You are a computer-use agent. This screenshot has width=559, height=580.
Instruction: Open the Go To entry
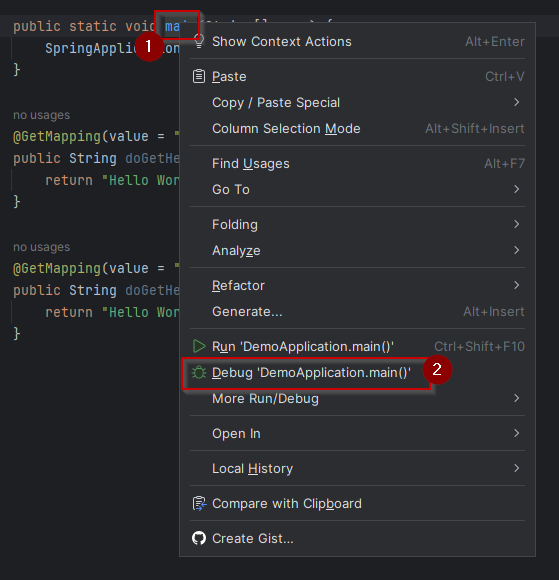tap(357, 189)
